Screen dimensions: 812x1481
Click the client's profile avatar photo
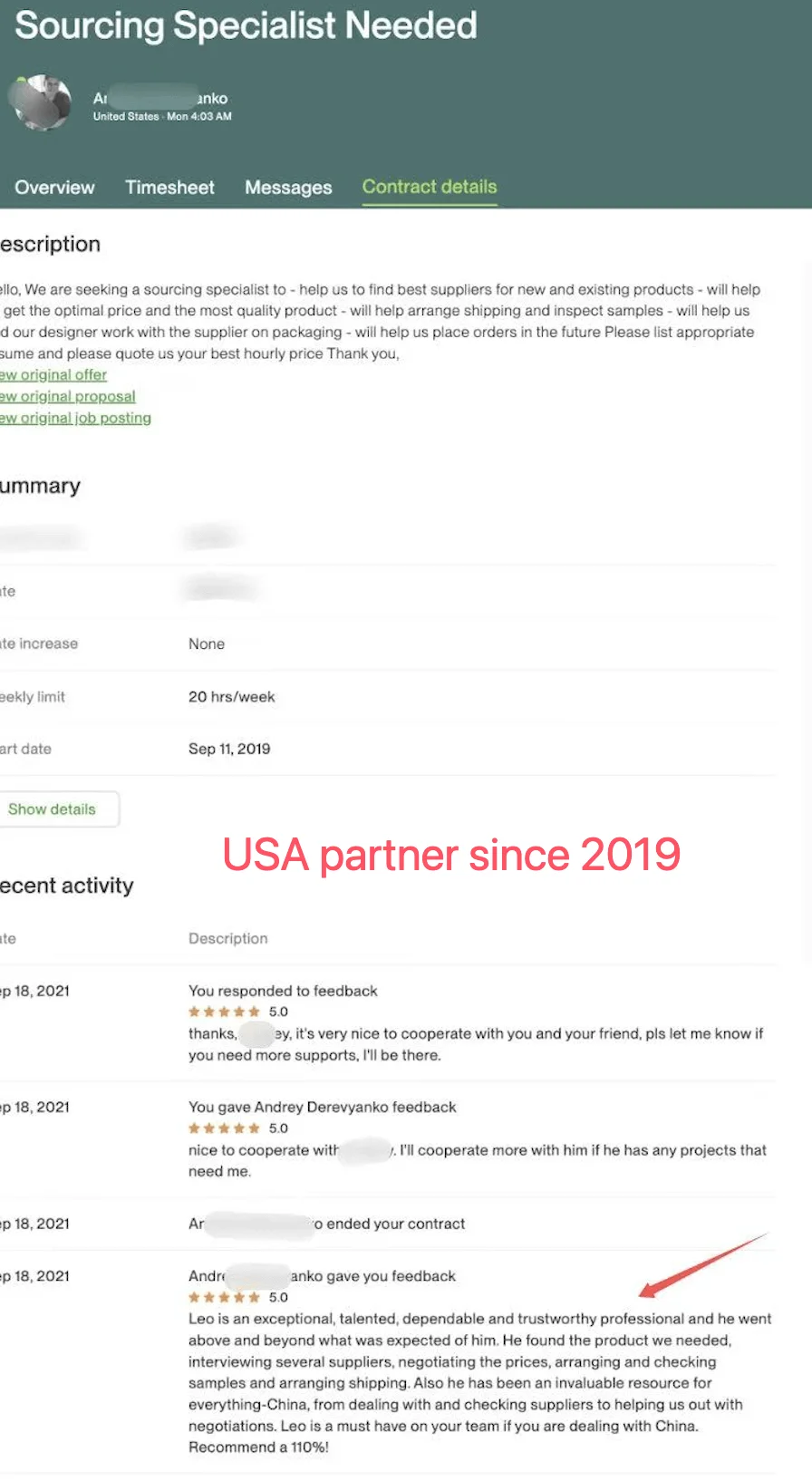coord(41,102)
